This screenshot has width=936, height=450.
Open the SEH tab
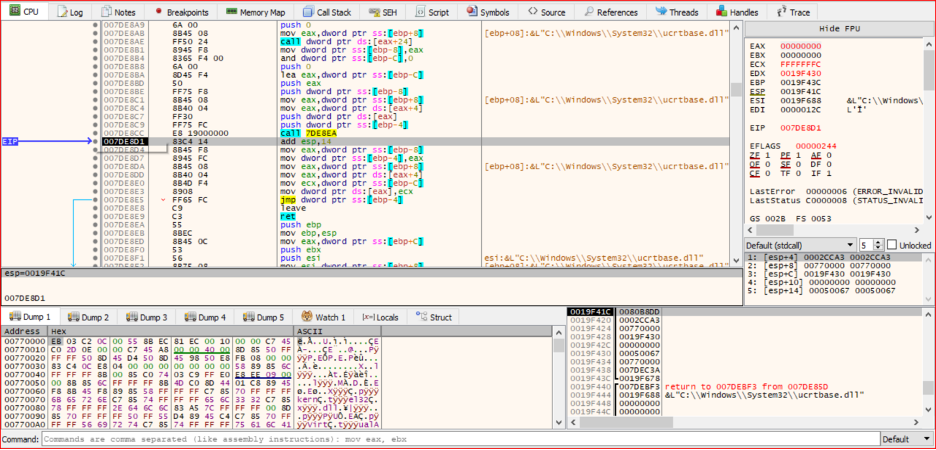click(384, 12)
